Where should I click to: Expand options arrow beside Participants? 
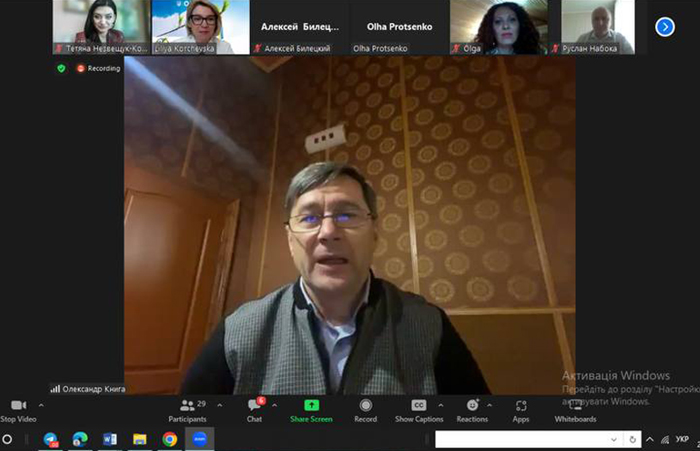click(220, 405)
